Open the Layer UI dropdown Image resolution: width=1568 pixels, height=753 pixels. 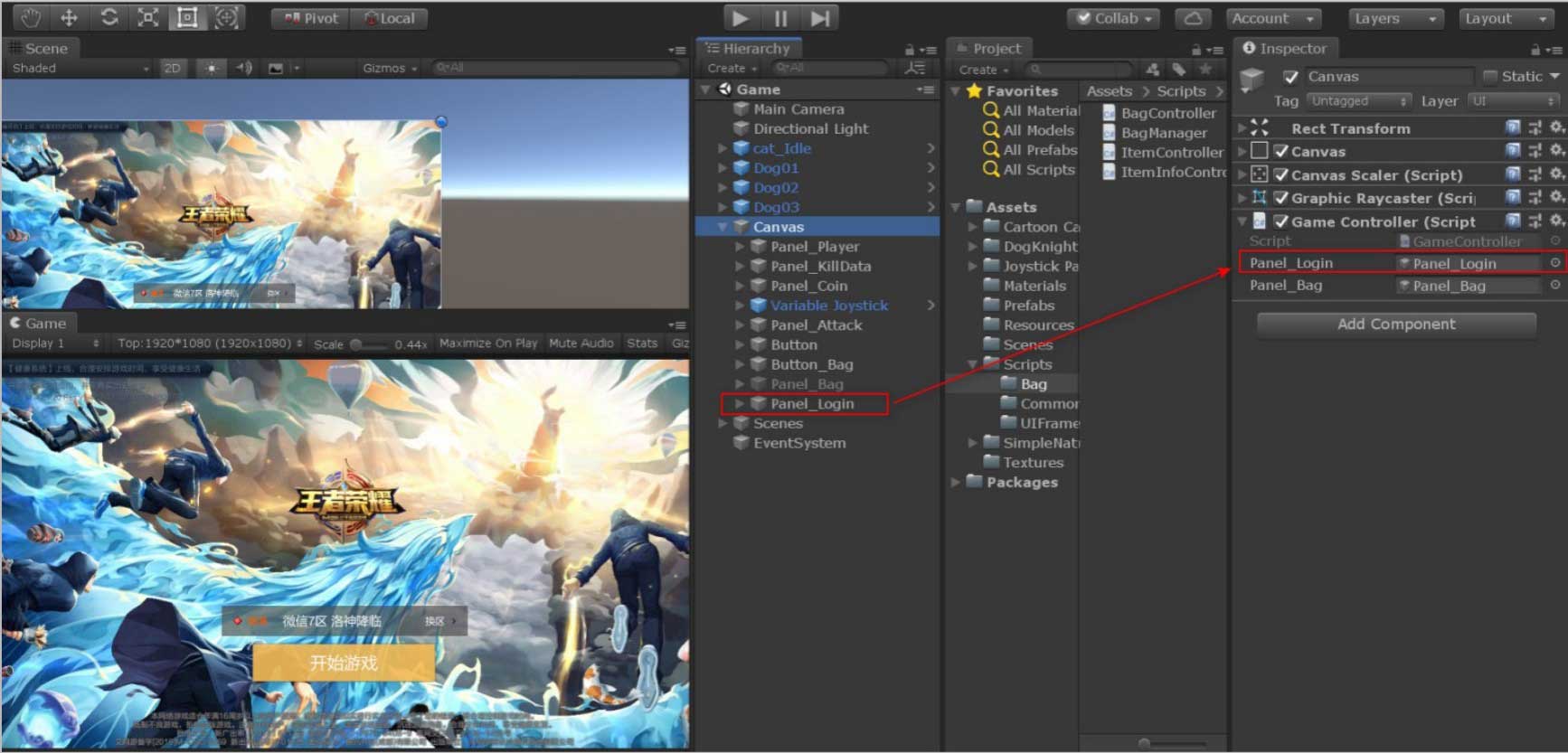1514,101
